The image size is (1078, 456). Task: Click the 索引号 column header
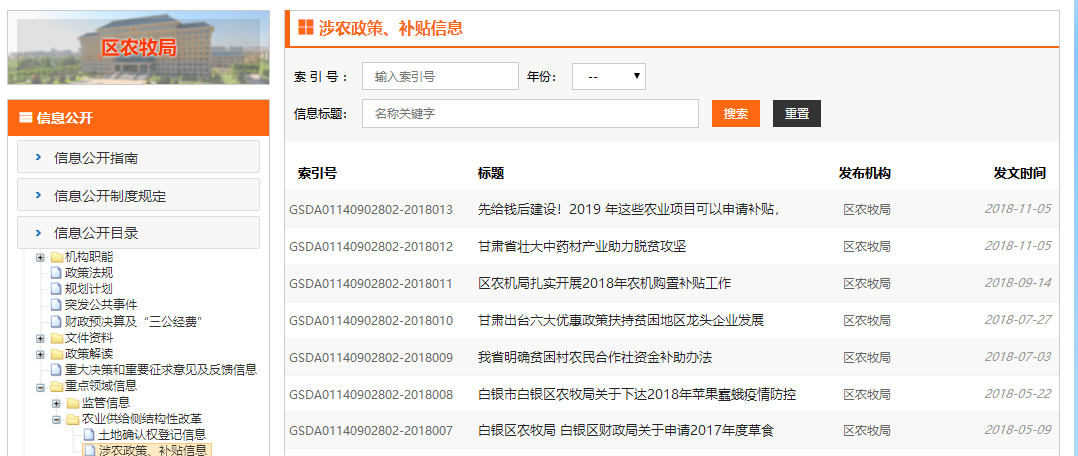(318, 173)
